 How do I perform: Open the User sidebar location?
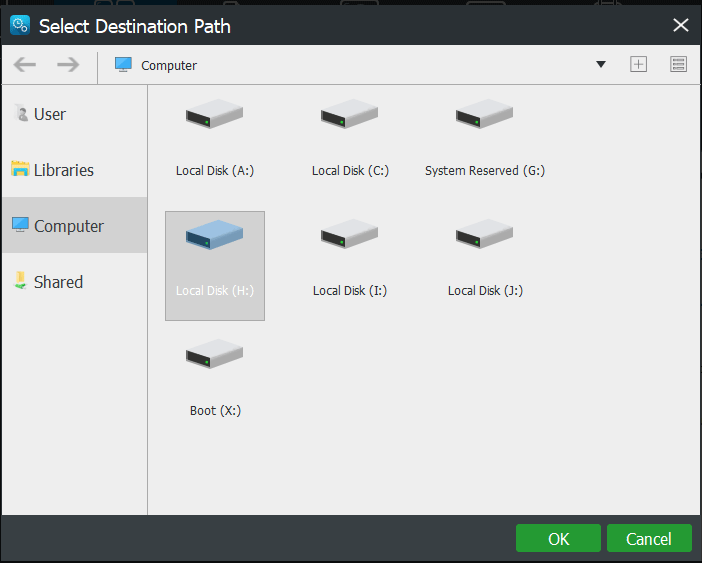tap(50, 114)
